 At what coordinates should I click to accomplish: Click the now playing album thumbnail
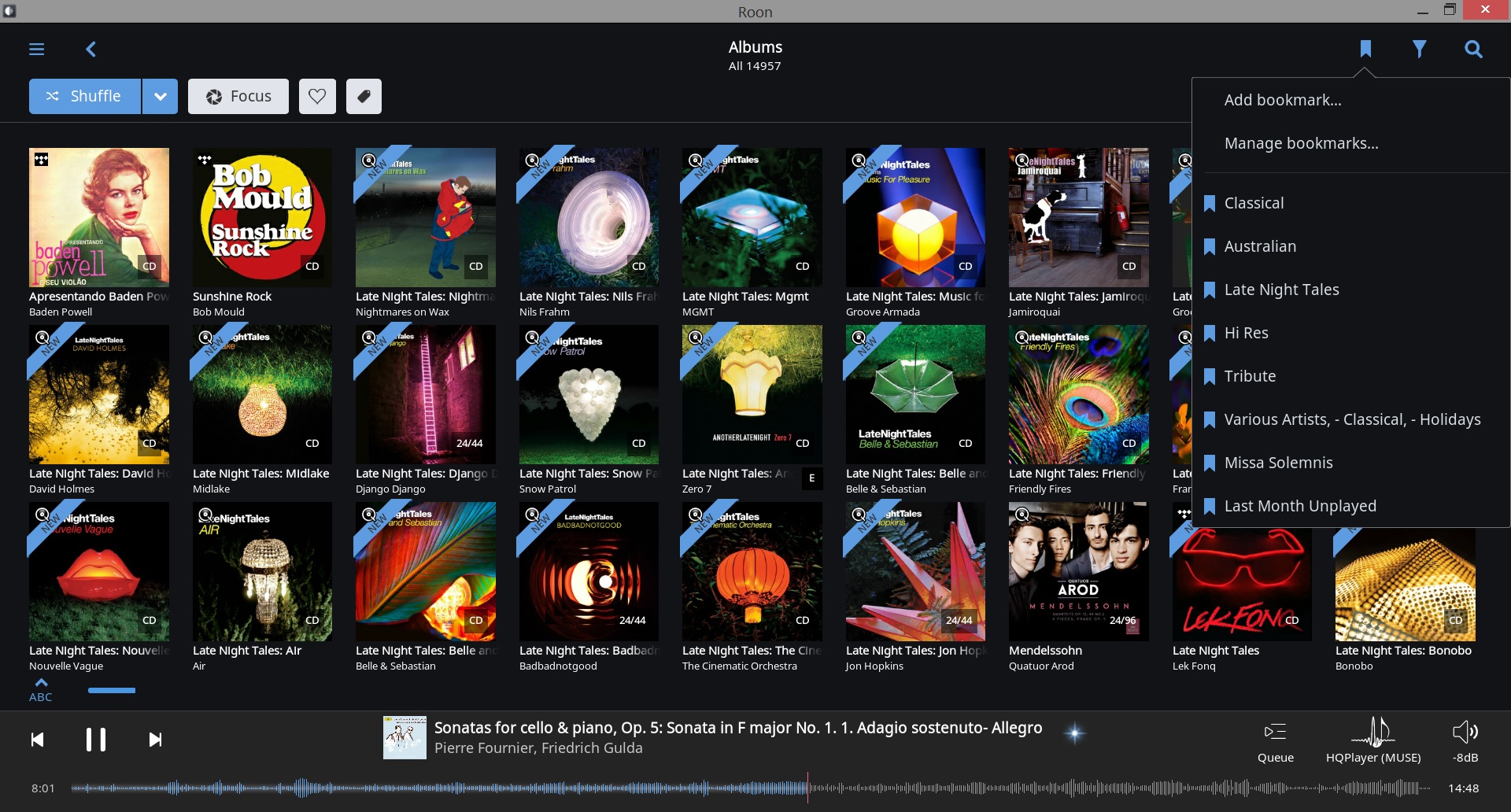point(405,737)
